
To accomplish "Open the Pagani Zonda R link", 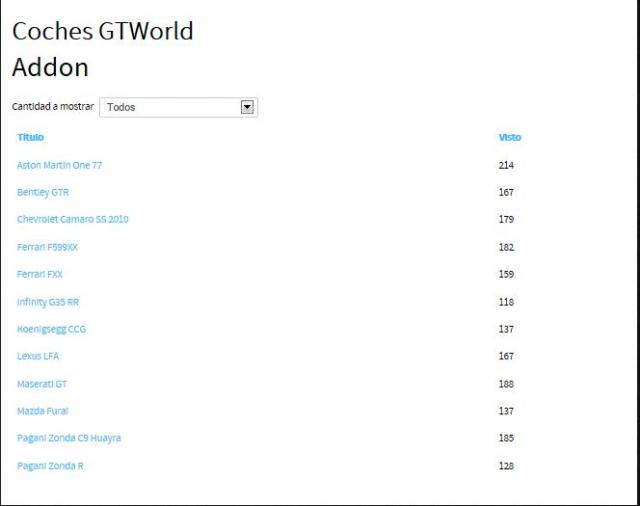I will point(50,466).
